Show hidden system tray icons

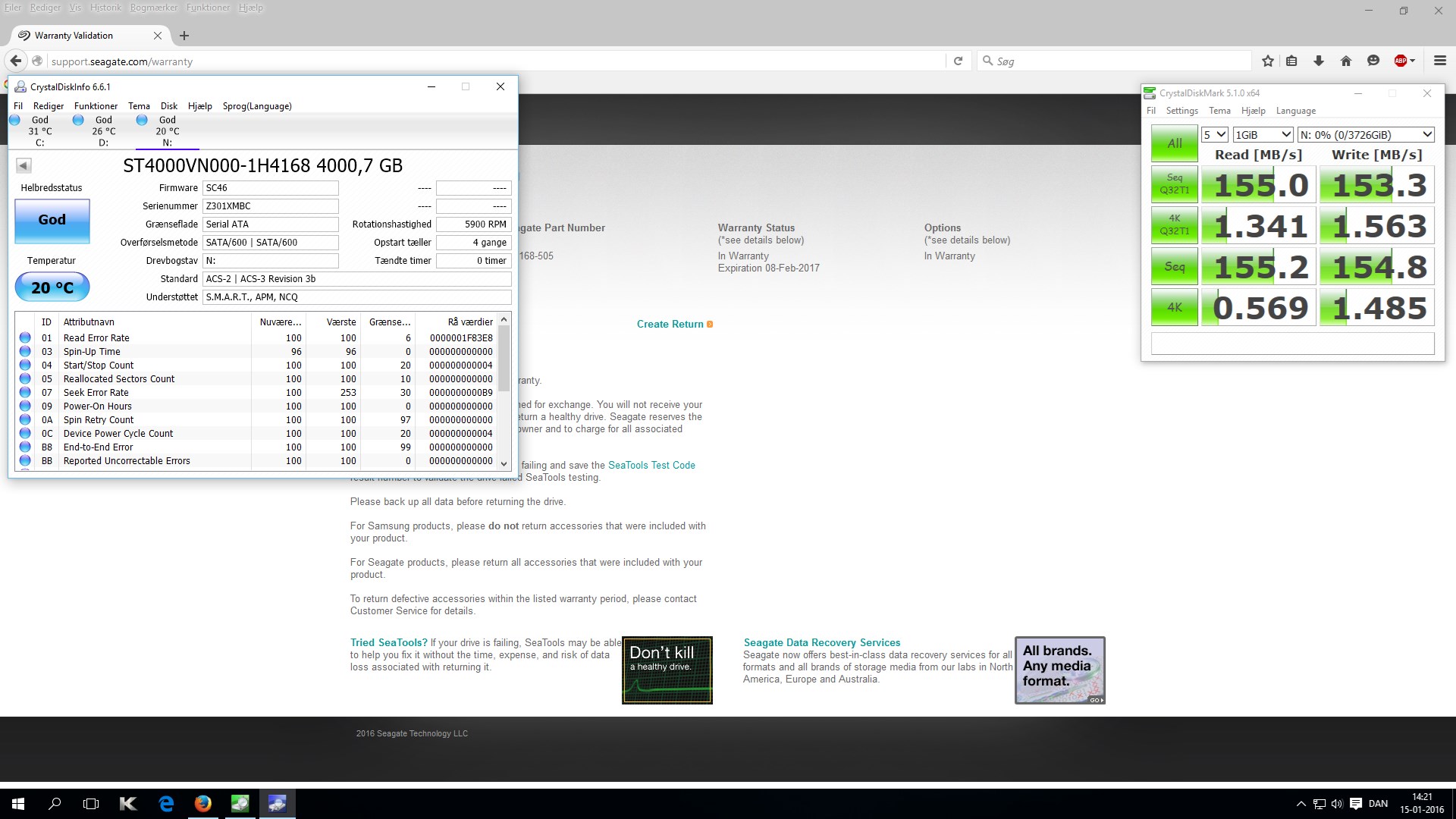tap(1301, 804)
